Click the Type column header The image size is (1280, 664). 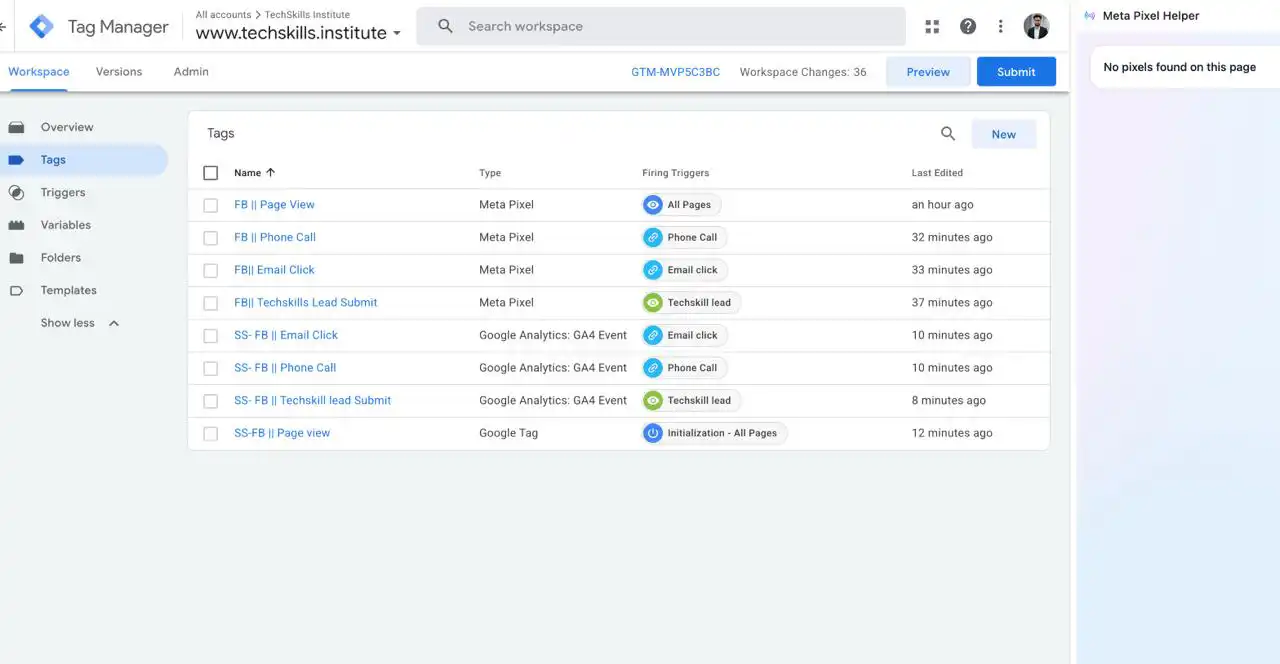tap(490, 173)
